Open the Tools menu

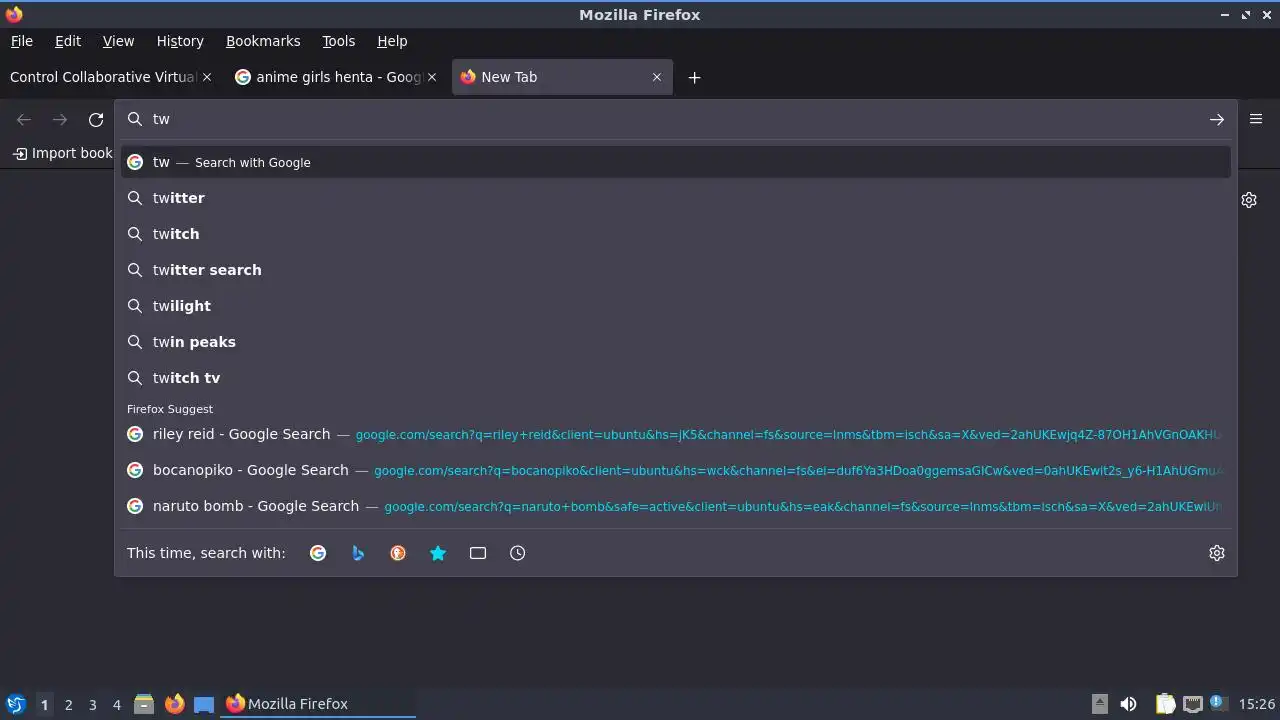[338, 41]
